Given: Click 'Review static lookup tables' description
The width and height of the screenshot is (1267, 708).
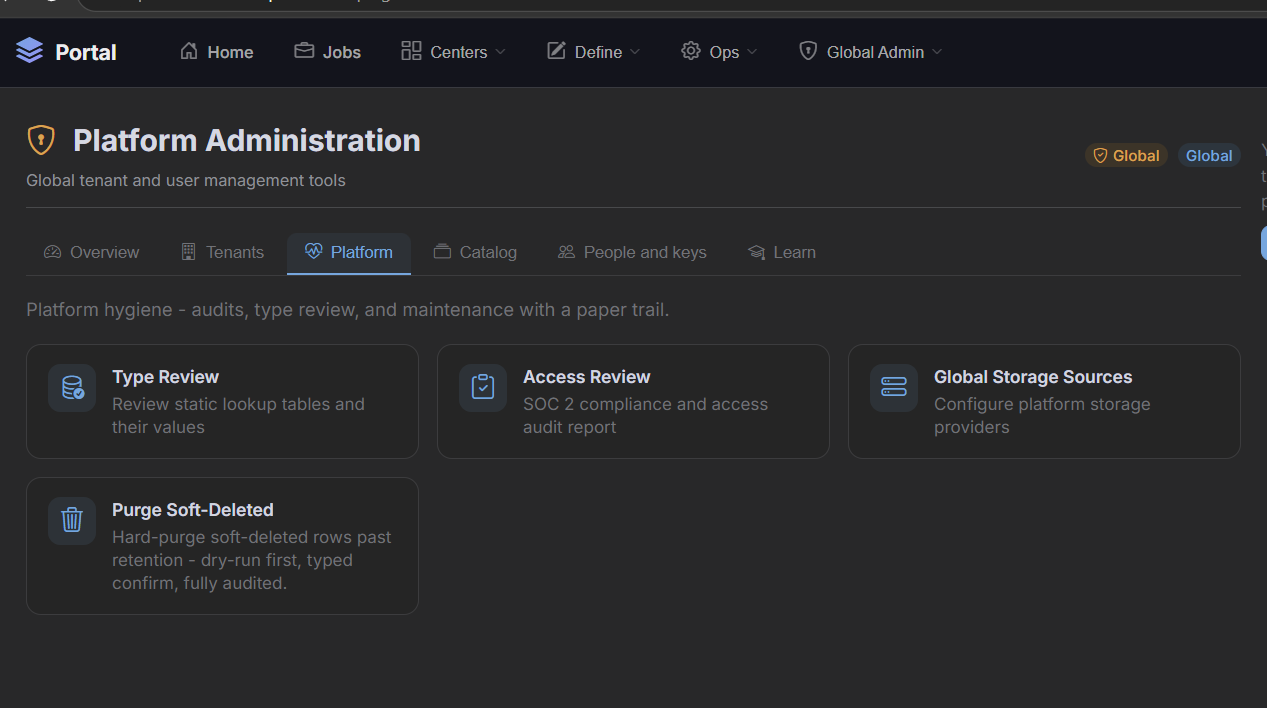Looking at the screenshot, I should pos(238,416).
